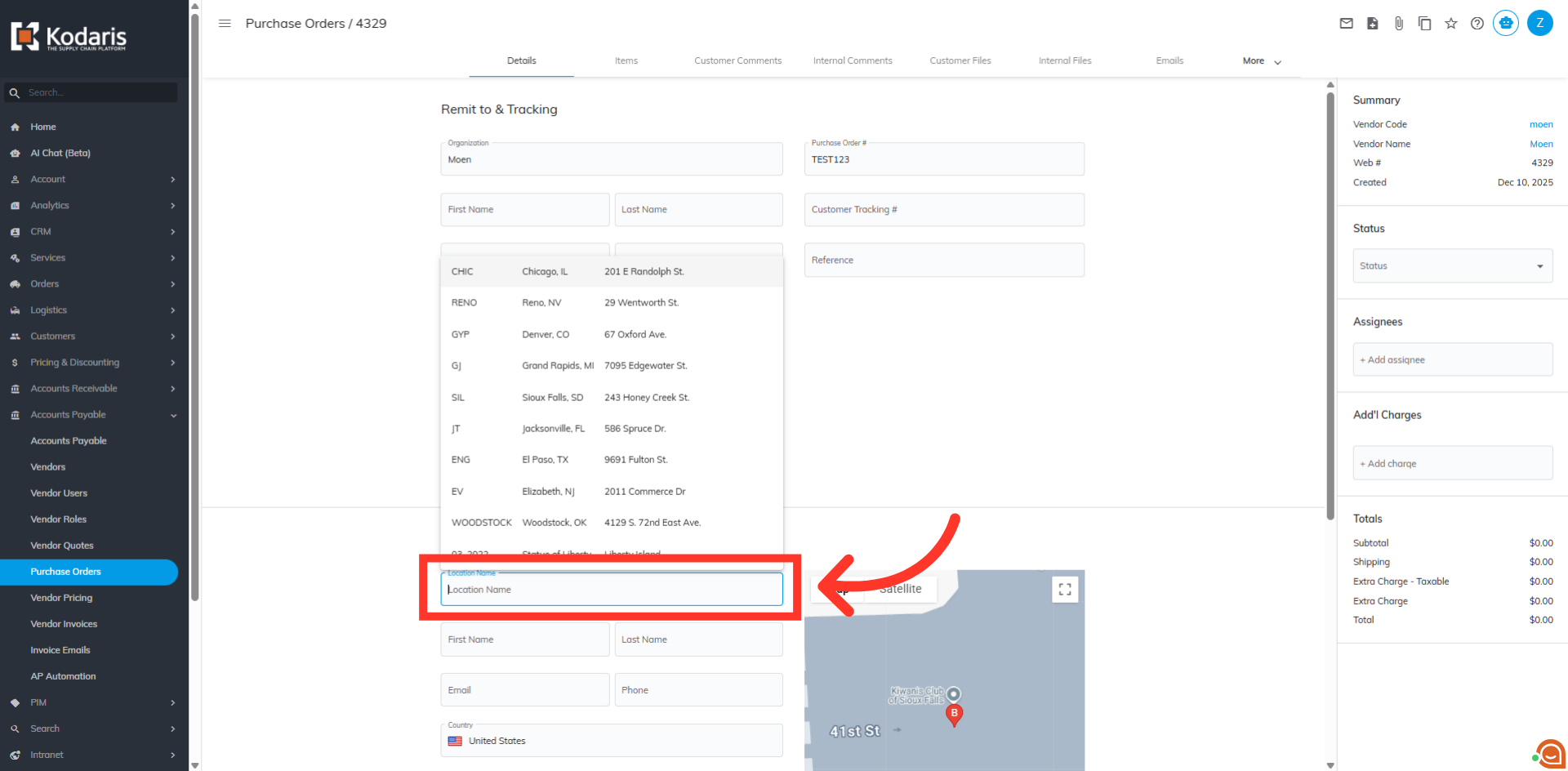Open the AI robot assistant icon
This screenshot has height=771, width=1568.
pyautogui.click(x=1506, y=23)
